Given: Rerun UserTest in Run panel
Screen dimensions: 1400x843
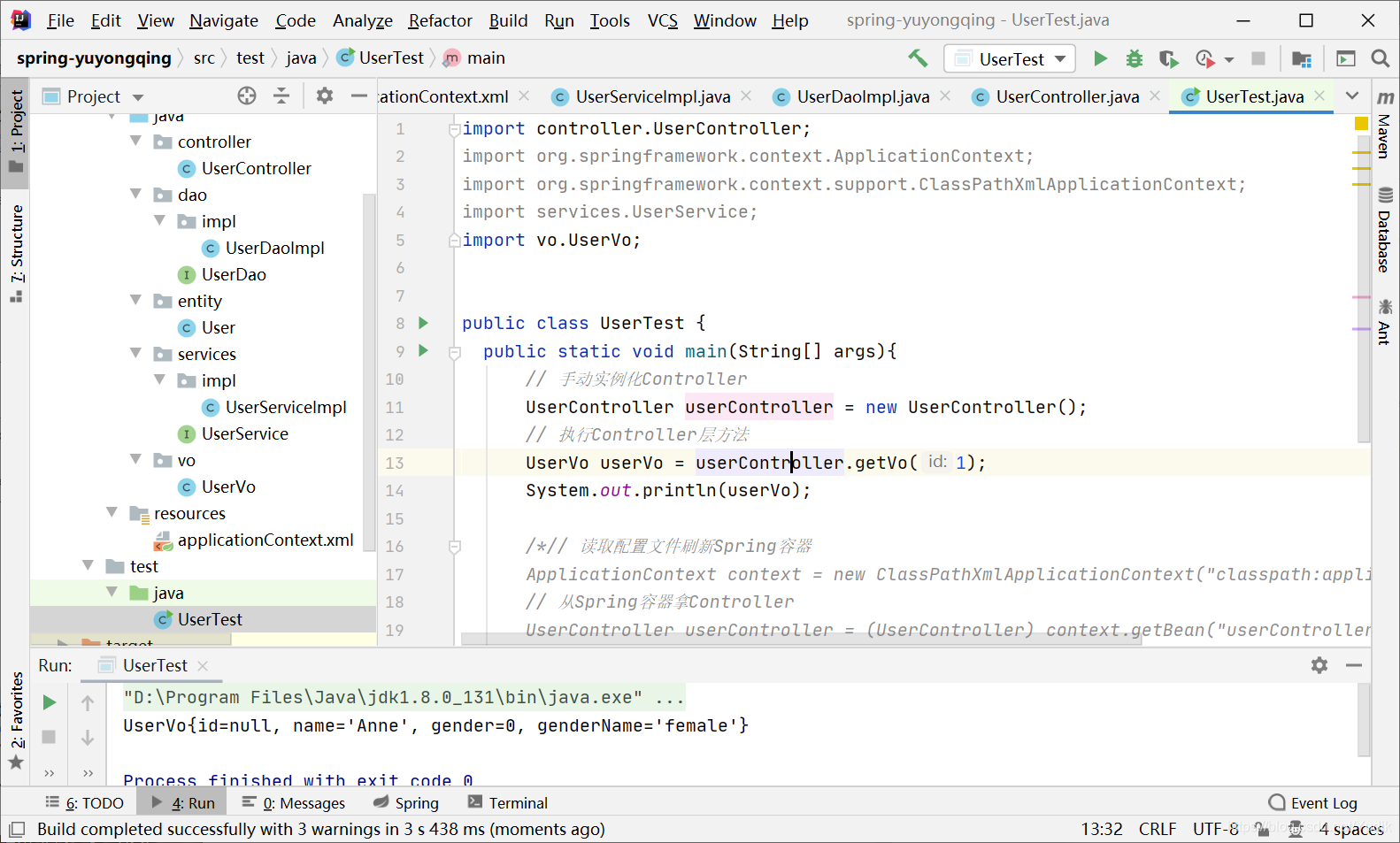Looking at the screenshot, I should click(50, 702).
